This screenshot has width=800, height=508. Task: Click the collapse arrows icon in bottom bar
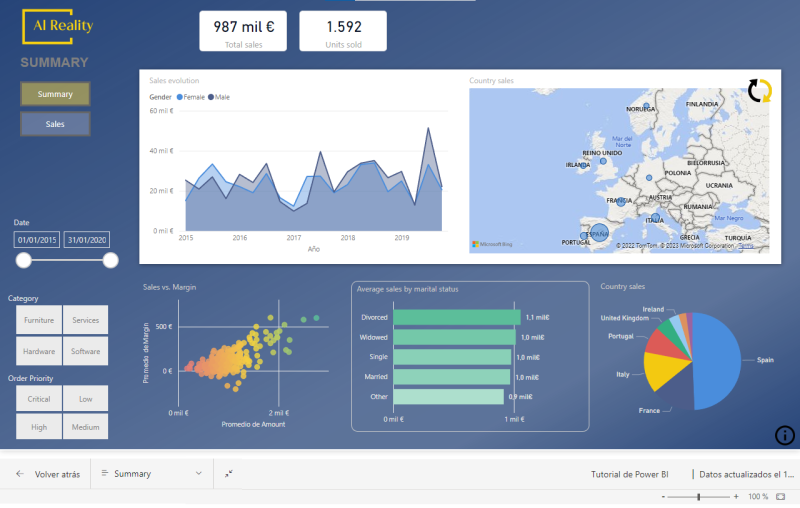229,474
